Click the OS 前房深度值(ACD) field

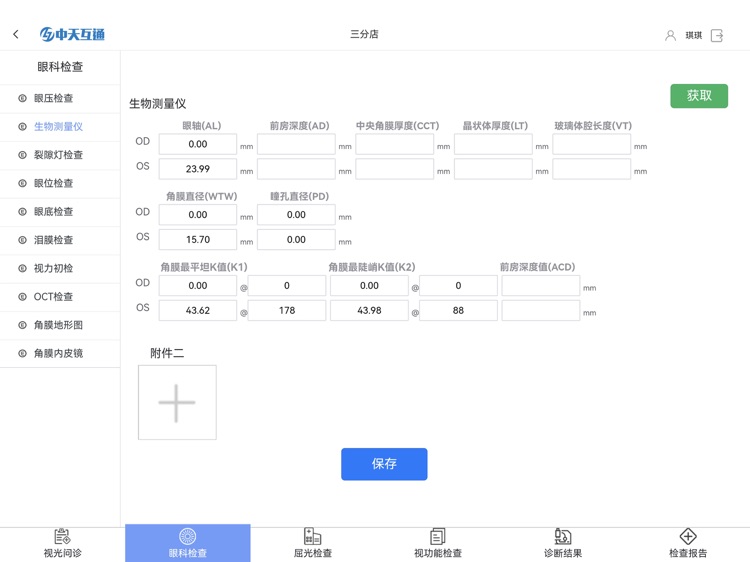click(x=541, y=310)
